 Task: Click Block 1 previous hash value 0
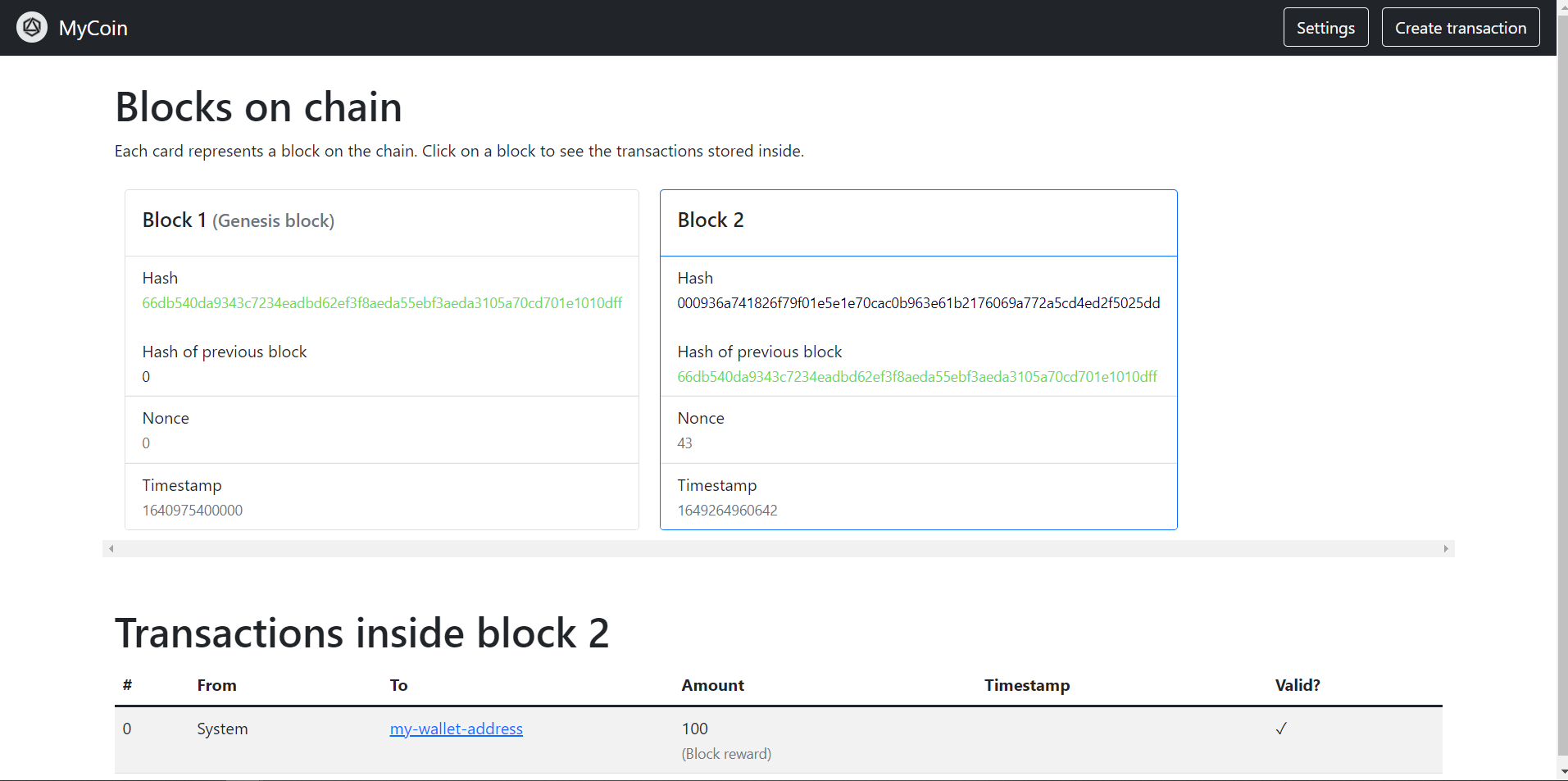(x=146, y=377)
